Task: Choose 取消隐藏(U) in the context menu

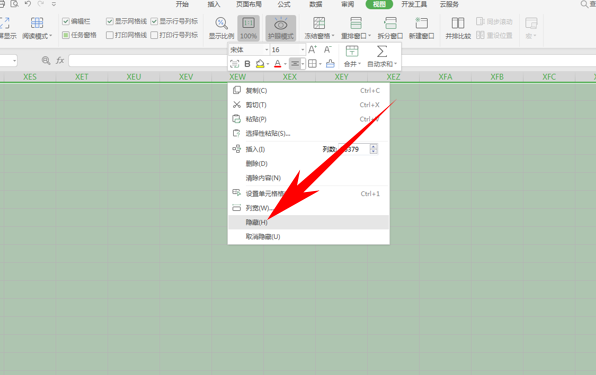Action: (x=309, y=237)
